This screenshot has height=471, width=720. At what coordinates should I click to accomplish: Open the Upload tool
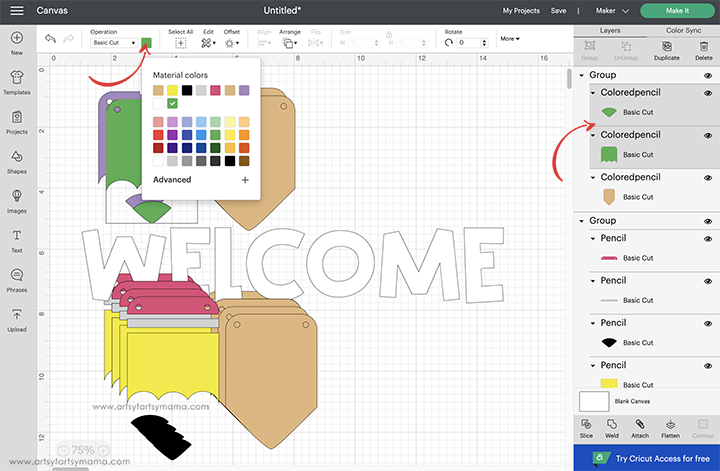click(x=17, y=320)
